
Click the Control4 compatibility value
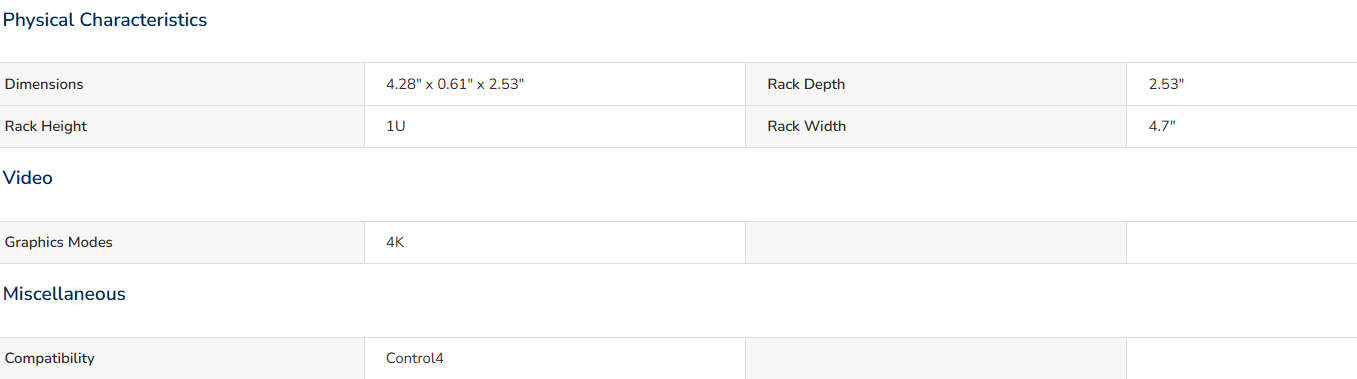[415, 358]
